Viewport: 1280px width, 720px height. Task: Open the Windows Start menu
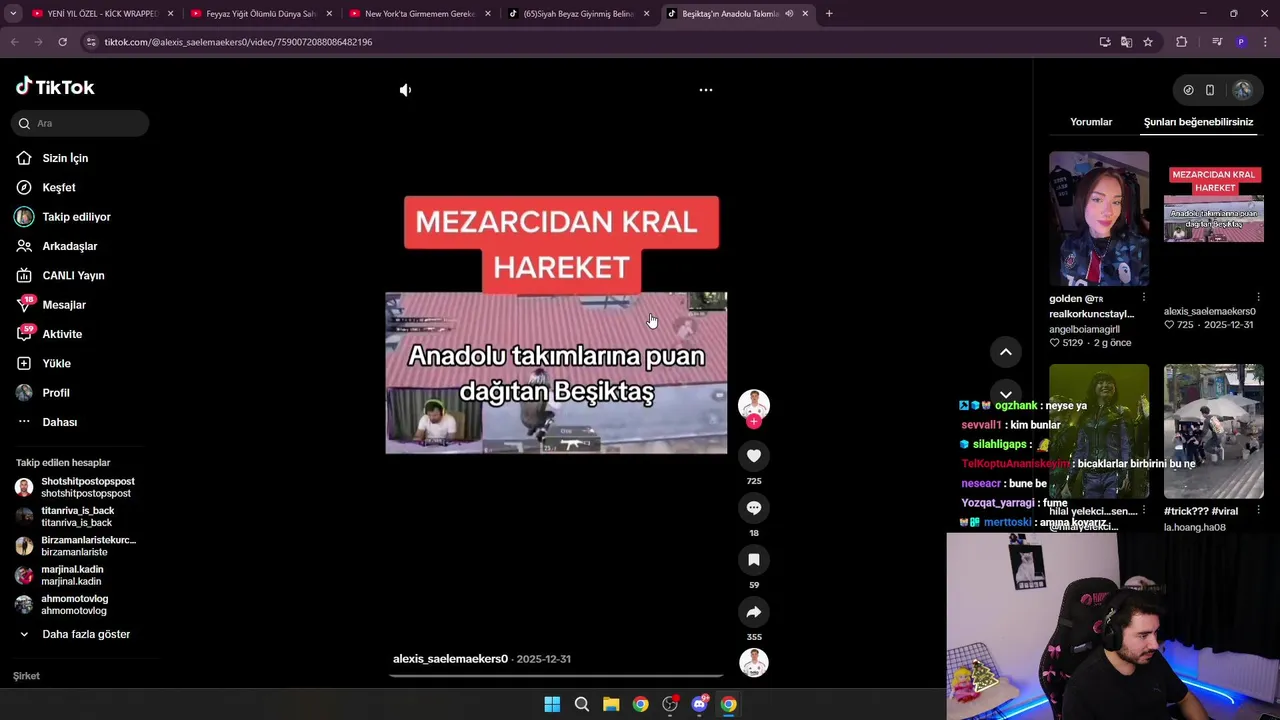click(x=552, y=705)
